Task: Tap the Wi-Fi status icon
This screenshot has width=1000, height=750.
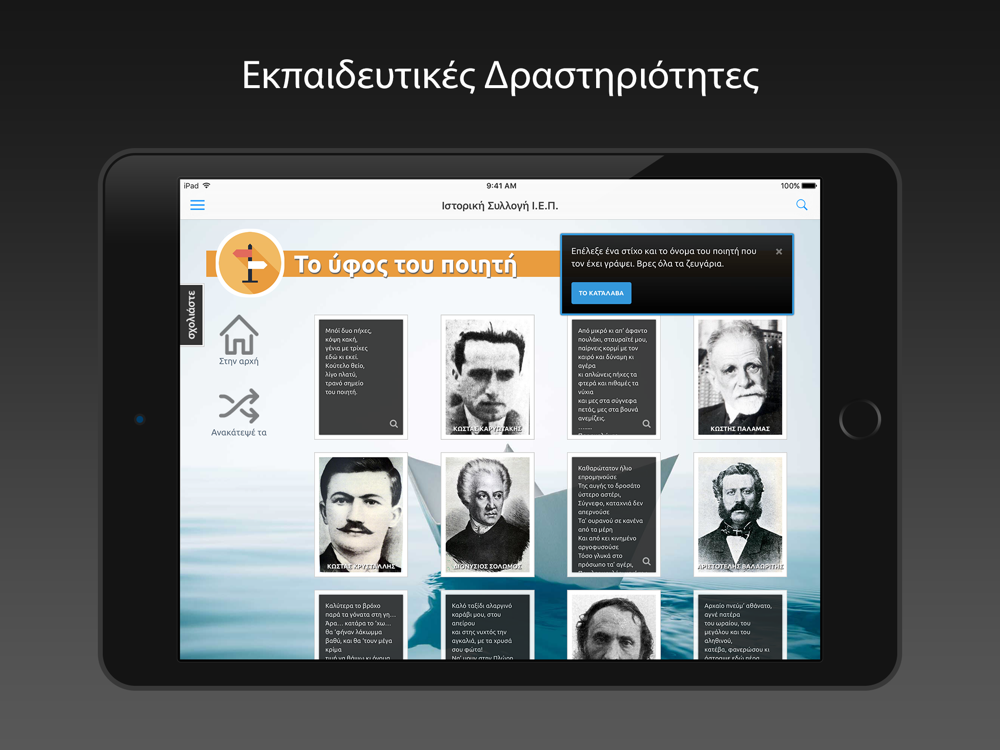Action: [206, 186]
